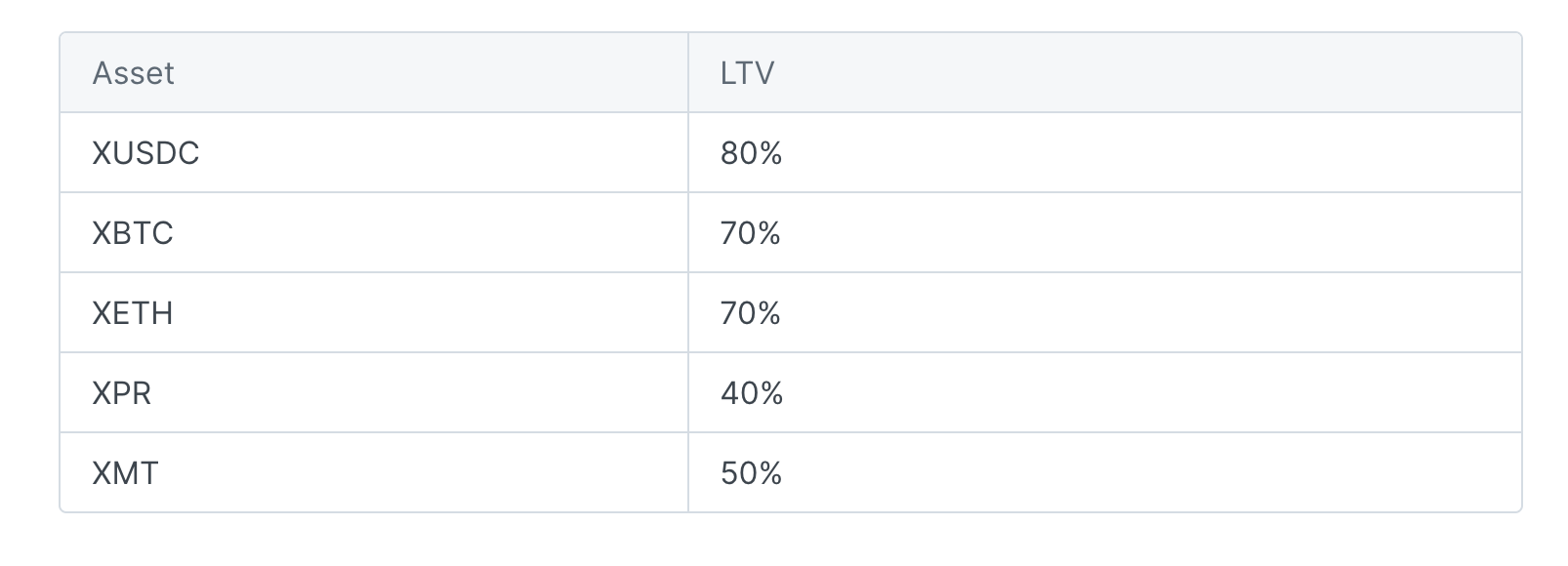The height and width of the screenshot is (566, 1568).
Task: Click the 'Asset' header text
Action: (x=133, y=73)
